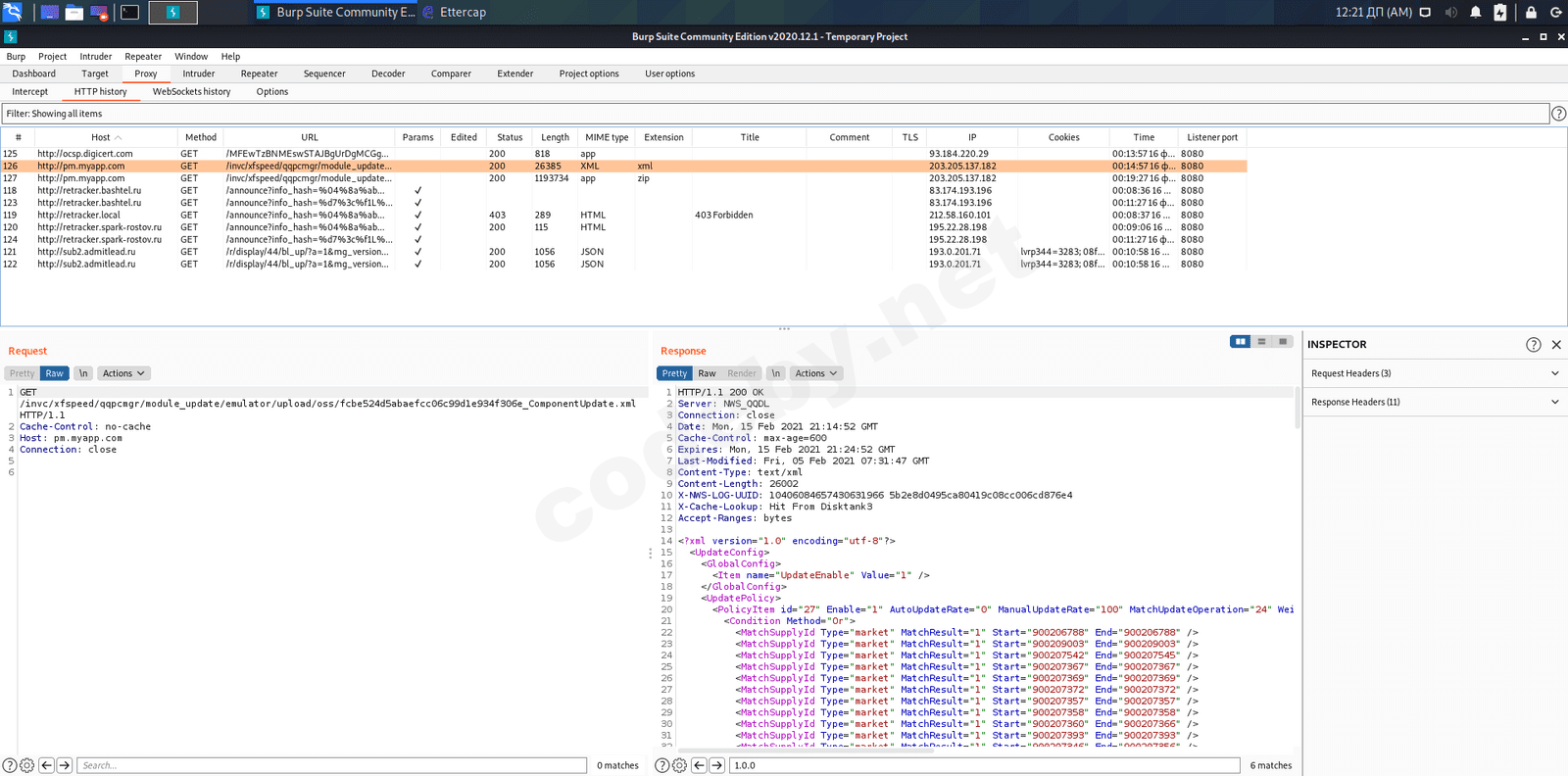Open the Window menu
This screenshot has width=1568, height=776.
(x=191, y=57)
